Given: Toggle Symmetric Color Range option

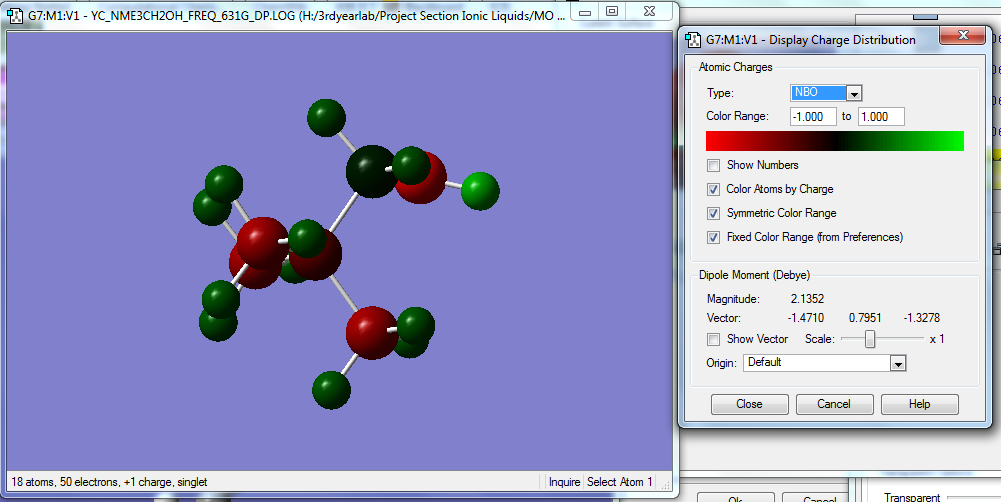Looking at the screenshot, I should coord(713,213).
